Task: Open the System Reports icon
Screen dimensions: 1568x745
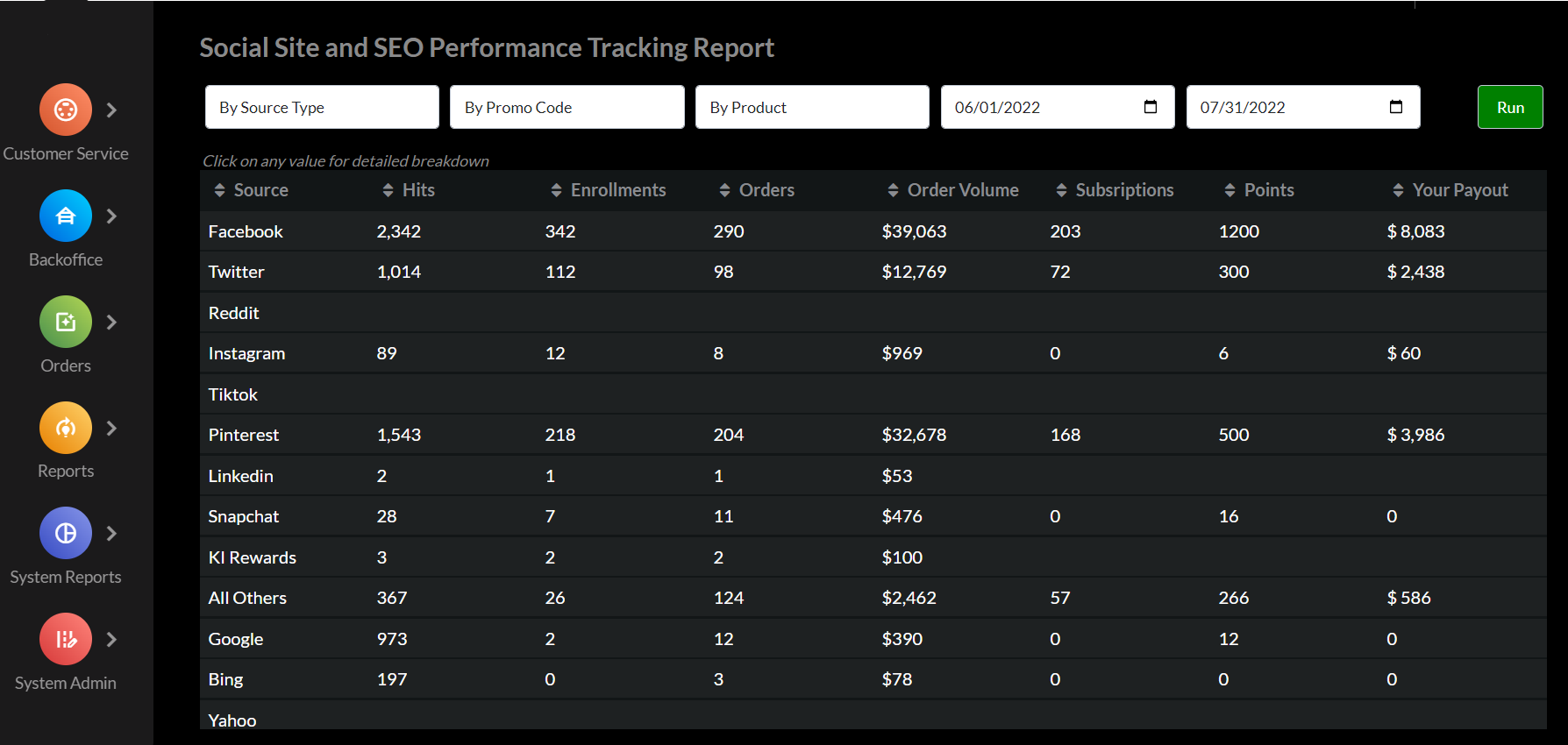Action: point(66,533)
